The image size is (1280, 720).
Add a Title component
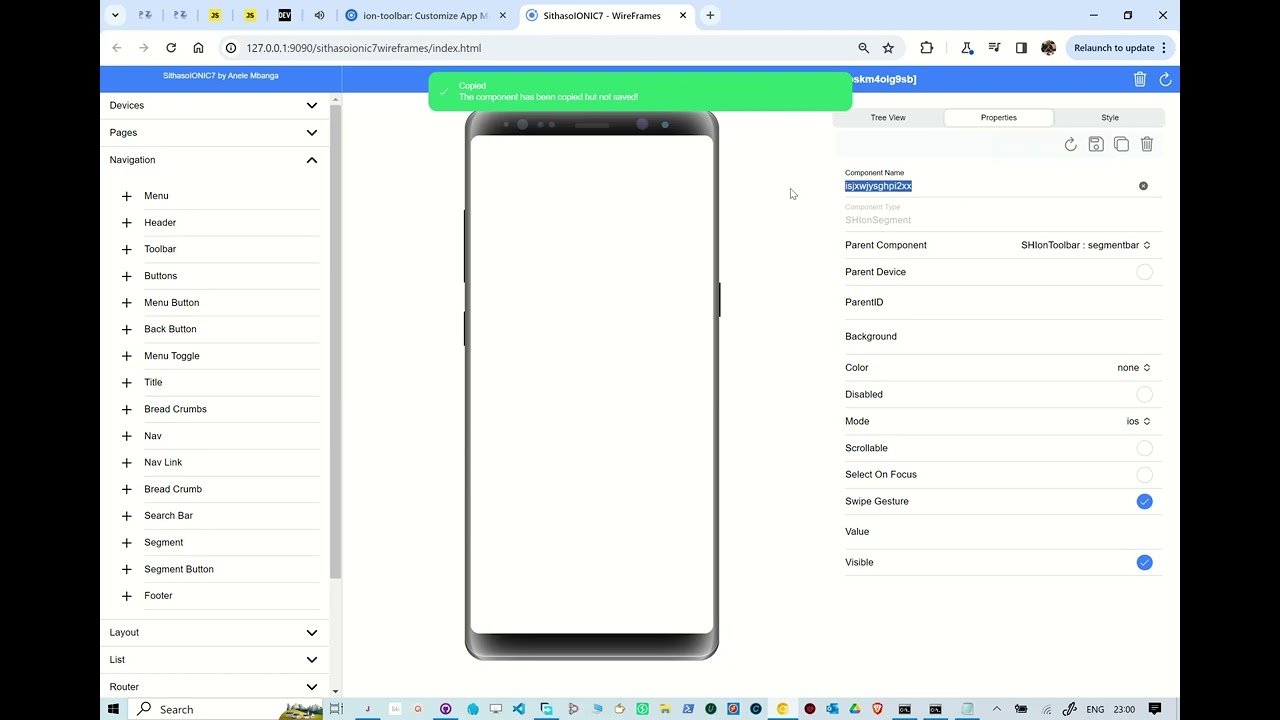point(127,383)
